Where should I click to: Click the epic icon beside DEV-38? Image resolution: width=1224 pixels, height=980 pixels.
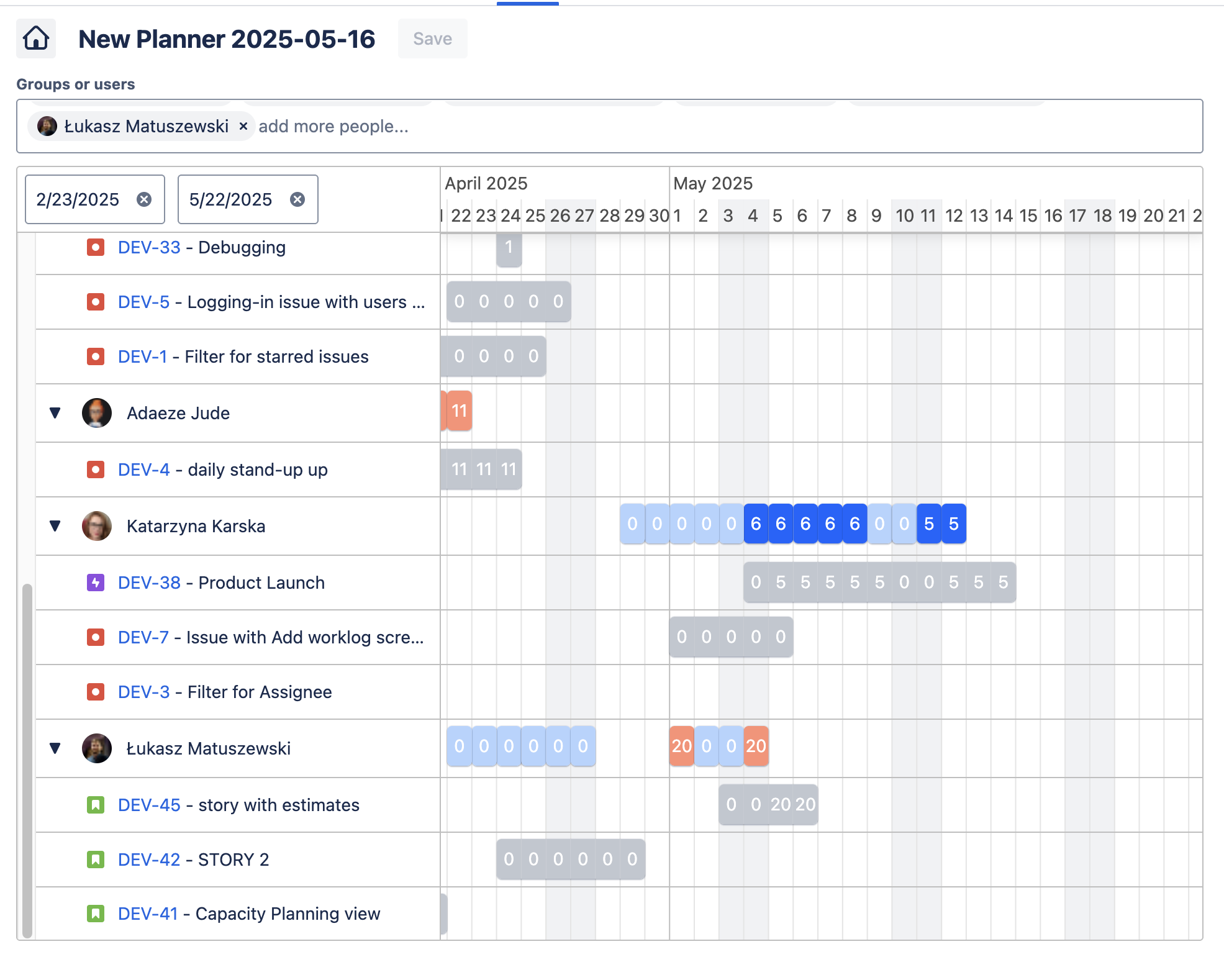click(95, 583)
